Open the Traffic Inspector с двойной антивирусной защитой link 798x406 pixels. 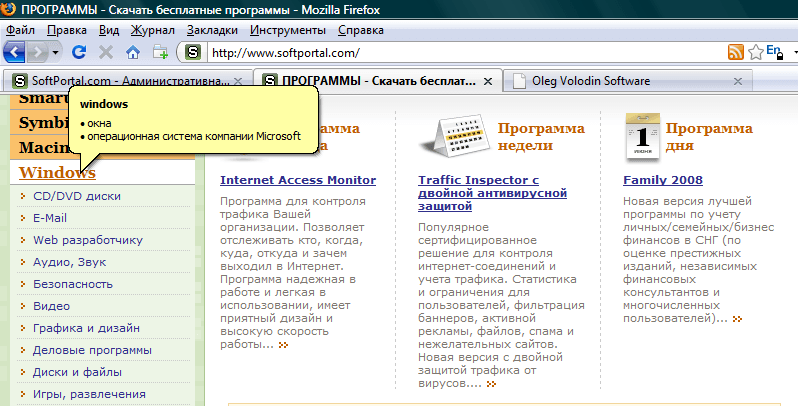point(493,193)
